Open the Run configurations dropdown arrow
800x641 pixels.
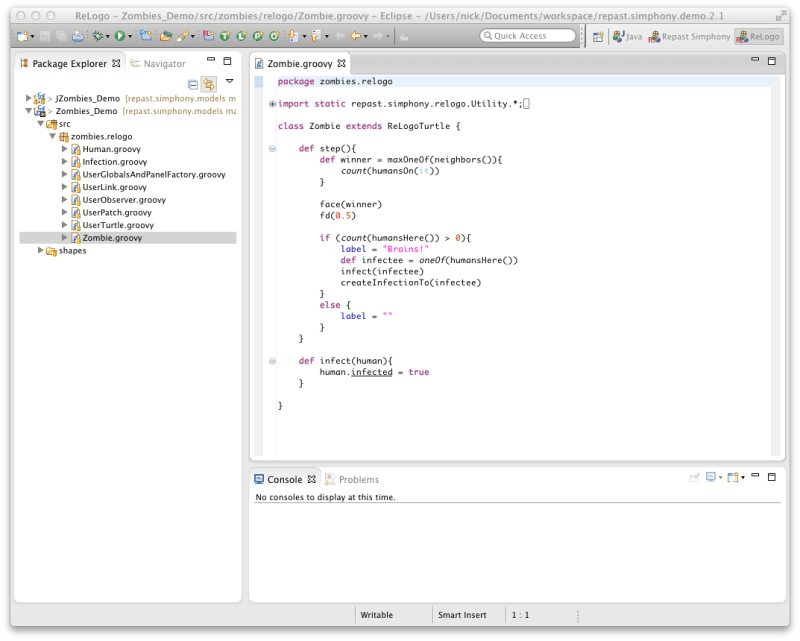(130, 37)
